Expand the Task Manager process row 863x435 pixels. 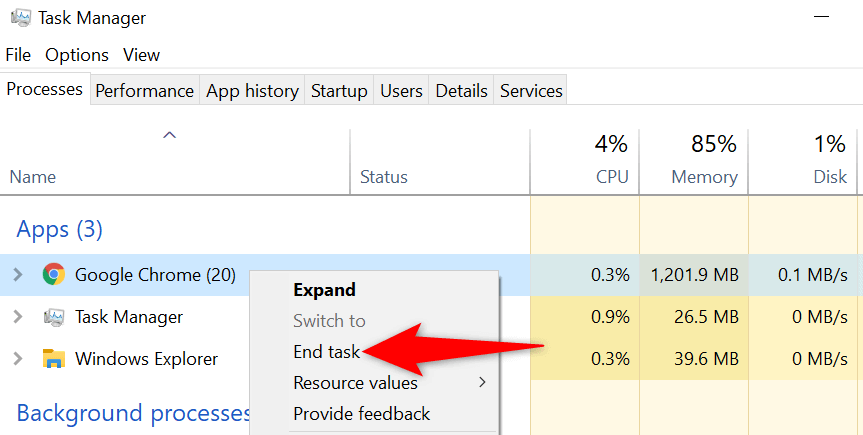point(17,317)
